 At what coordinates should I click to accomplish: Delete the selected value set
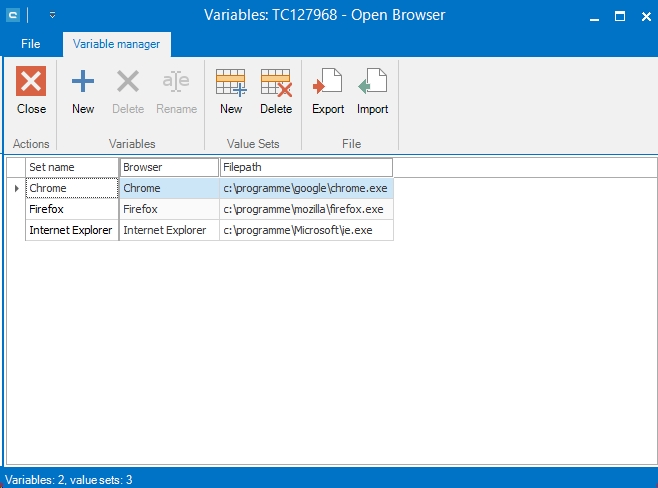coord(276,83)
